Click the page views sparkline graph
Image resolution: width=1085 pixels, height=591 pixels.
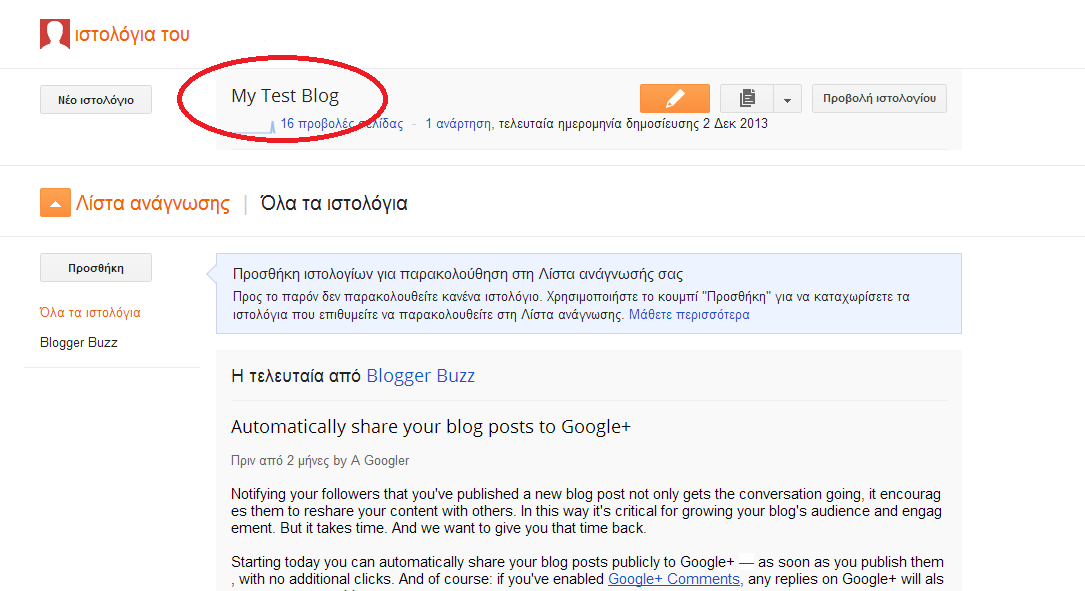coord(255,126)
